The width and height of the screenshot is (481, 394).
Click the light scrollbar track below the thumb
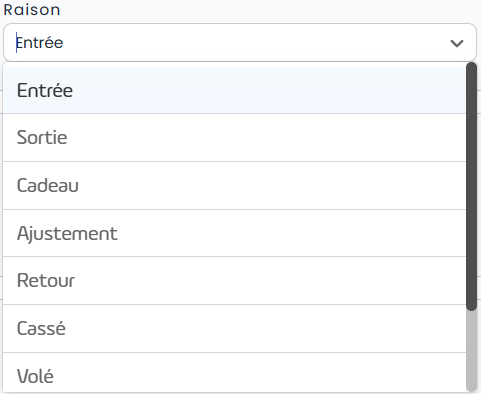pyautogui.click(x=471, y=351)
